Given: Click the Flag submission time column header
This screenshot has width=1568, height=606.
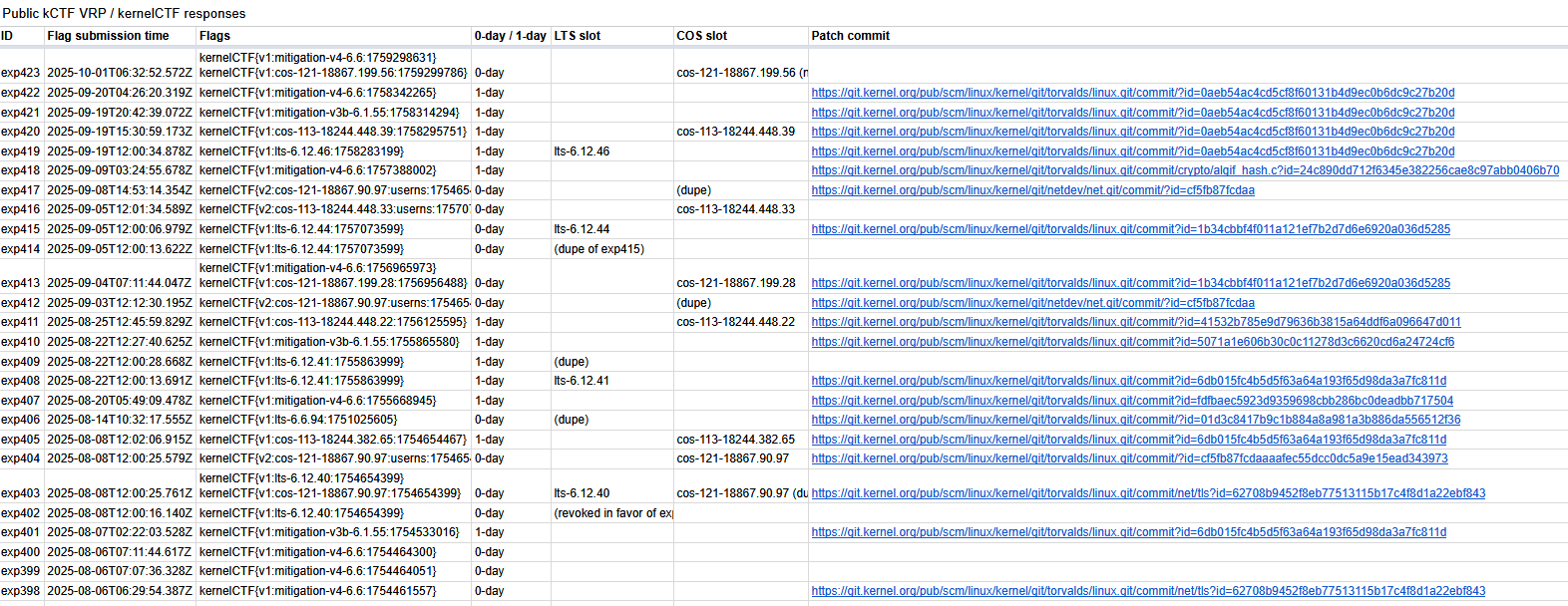Looking at the screenshot, I should [108, 36].
